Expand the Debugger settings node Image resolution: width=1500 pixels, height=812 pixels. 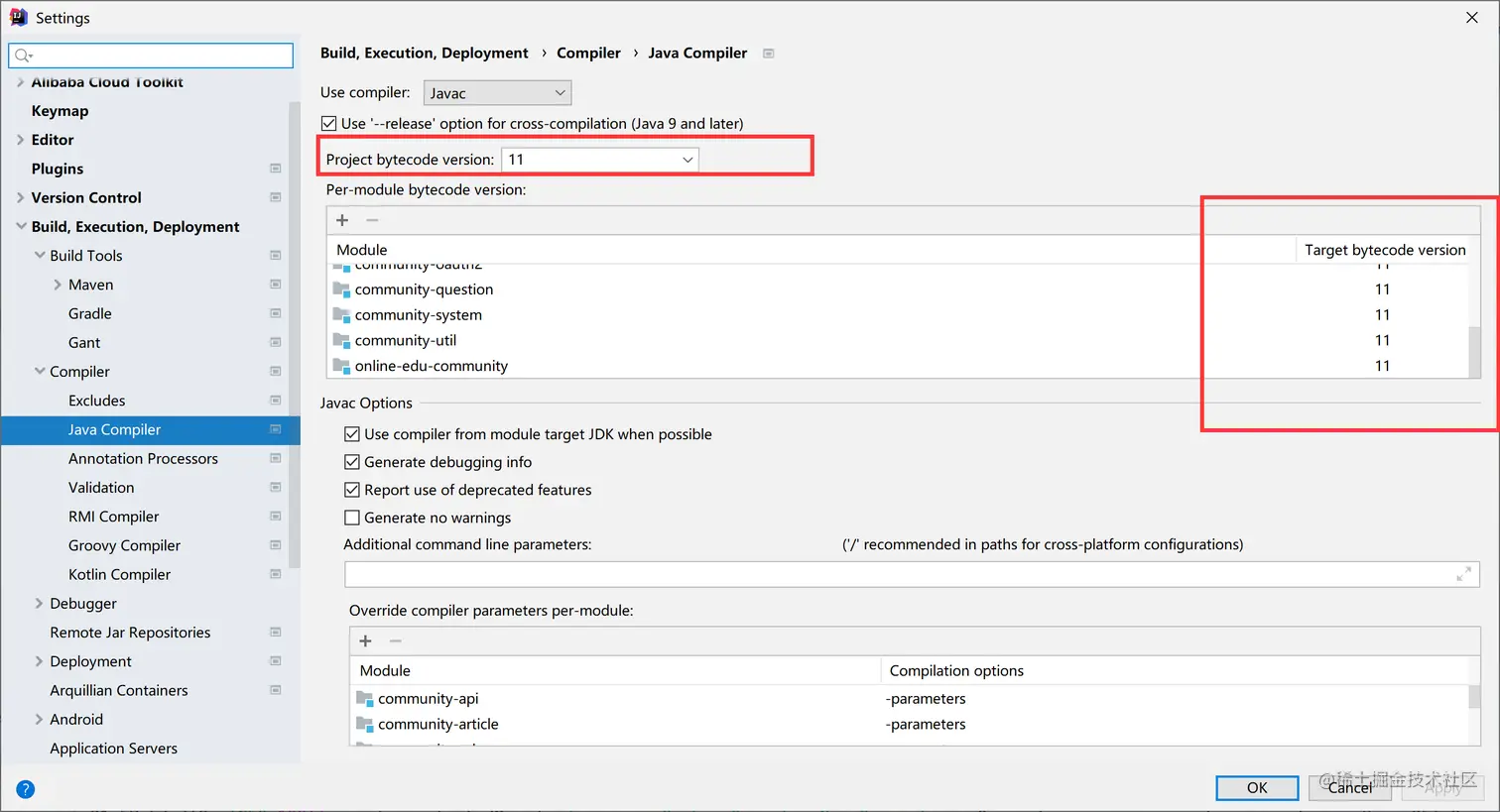(40, 604)
